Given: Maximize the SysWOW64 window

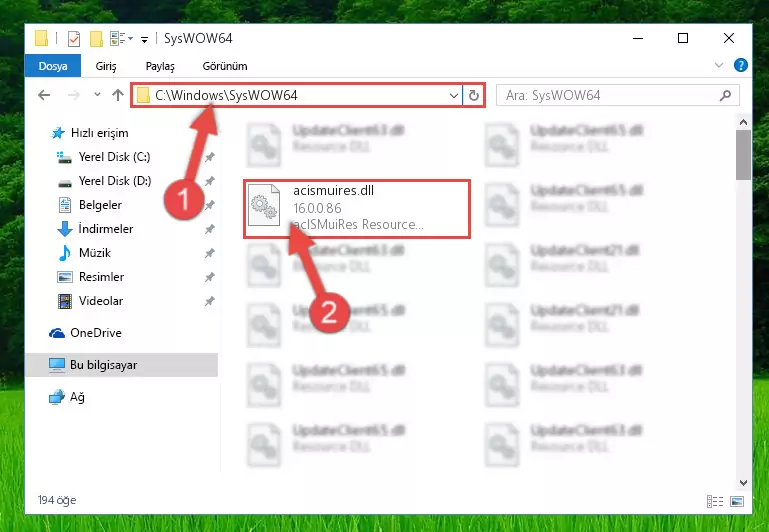Looking at the screenshot, I should click(683, 38).
